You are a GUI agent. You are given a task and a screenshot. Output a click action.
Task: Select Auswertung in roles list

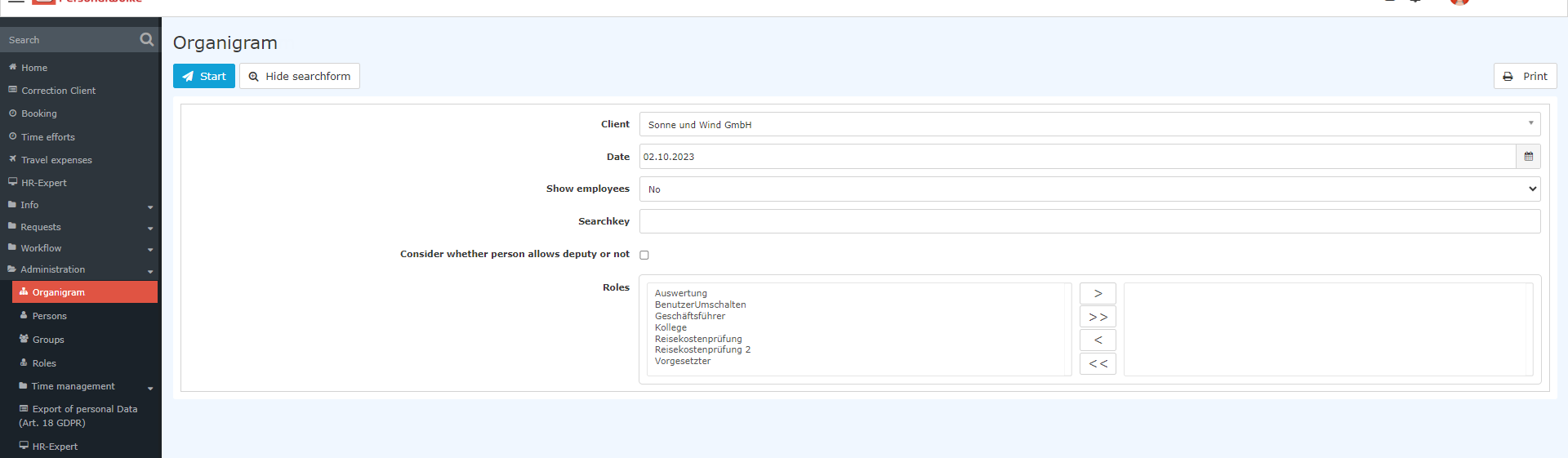click(681, 293)
